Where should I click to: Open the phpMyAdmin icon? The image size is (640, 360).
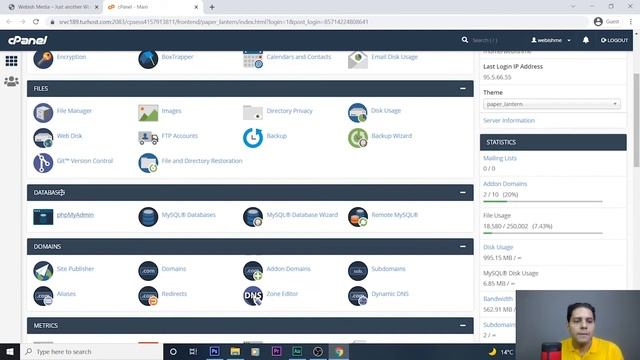(43, 217)
